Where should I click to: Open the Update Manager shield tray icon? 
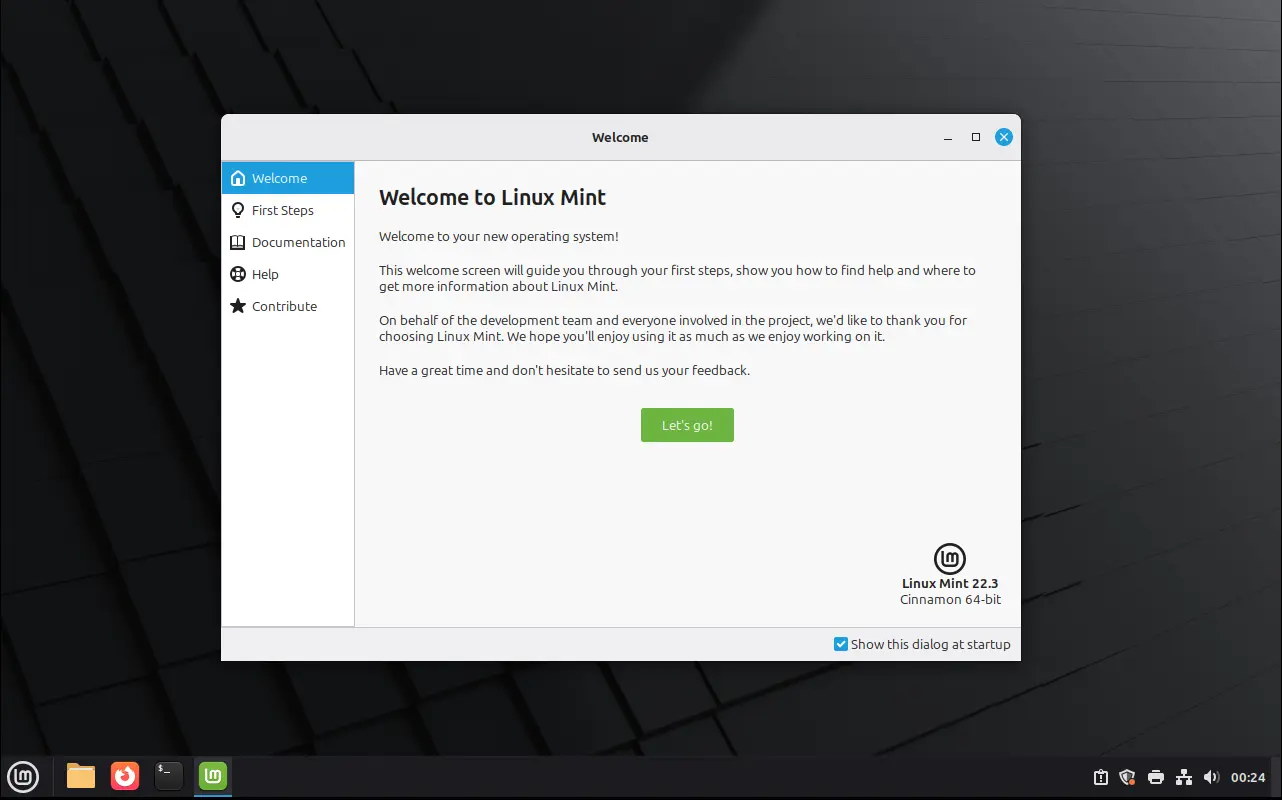click(x=1128, y=777)
